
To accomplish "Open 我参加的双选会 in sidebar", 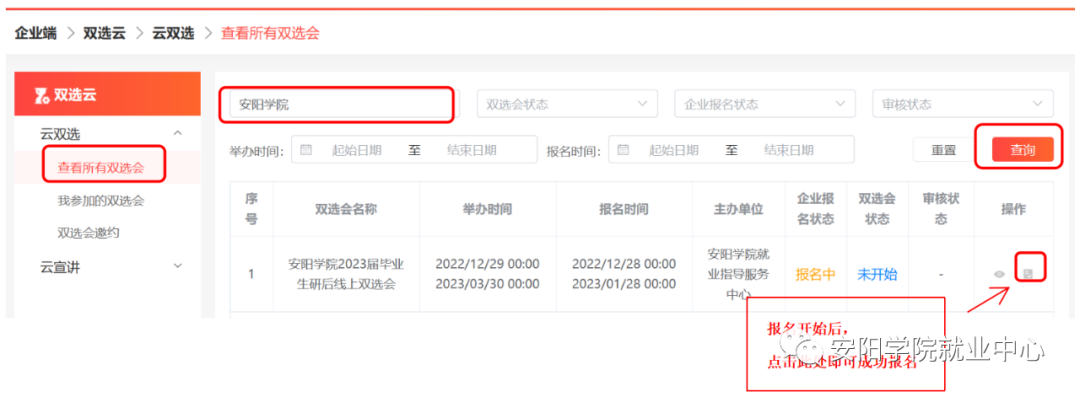I will 101,201.
